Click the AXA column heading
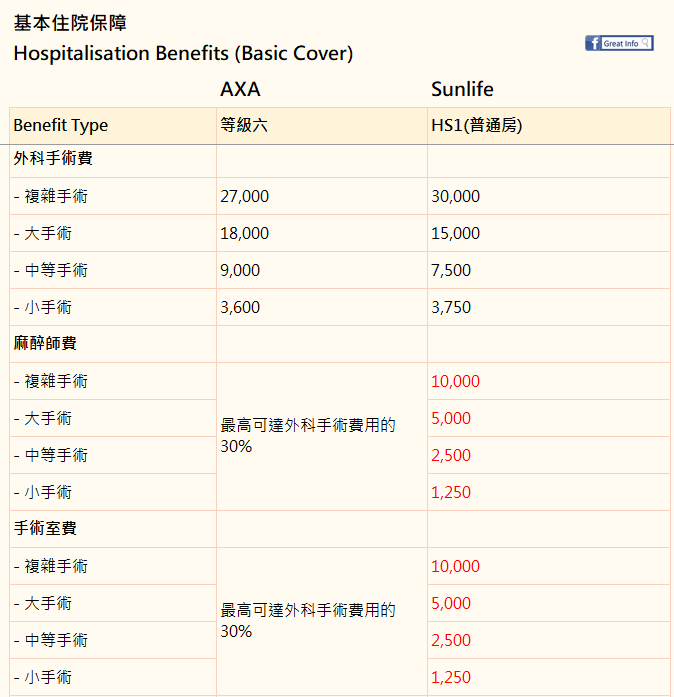Viewport: 674px width, 697px height. click(240, 89)
